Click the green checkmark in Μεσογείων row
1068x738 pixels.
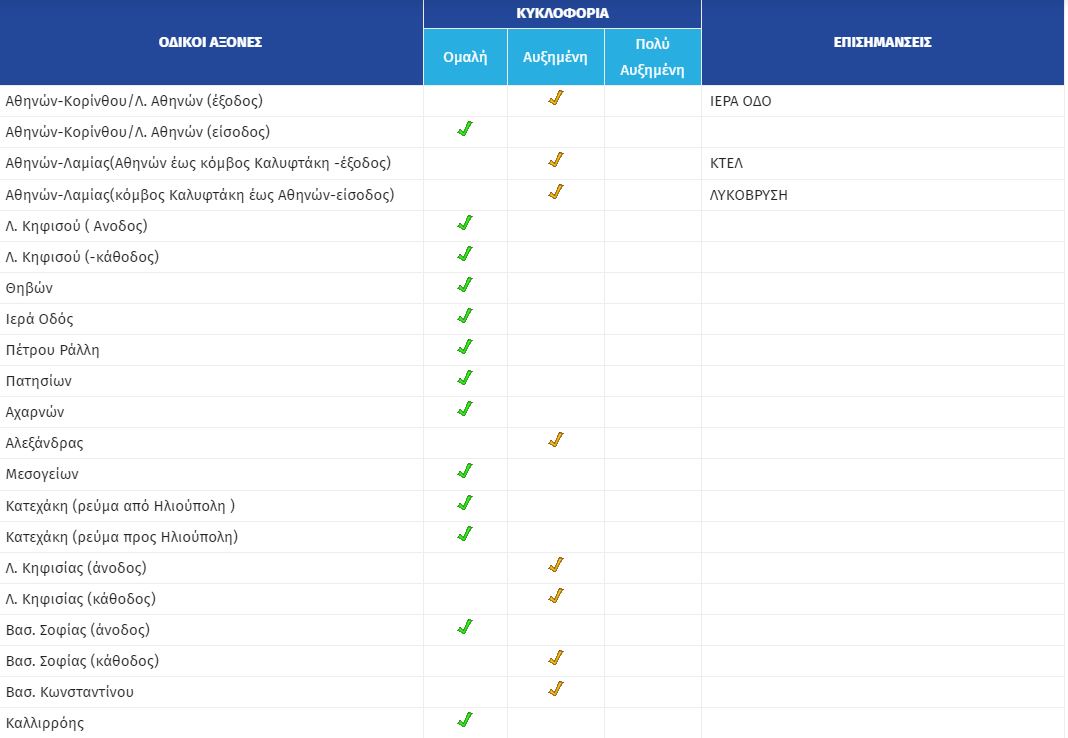(464, 471)
